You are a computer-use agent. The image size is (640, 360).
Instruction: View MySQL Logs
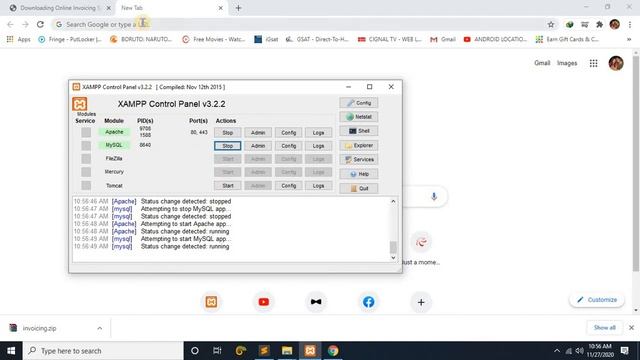pyautogui.click(x=318, y=146)
